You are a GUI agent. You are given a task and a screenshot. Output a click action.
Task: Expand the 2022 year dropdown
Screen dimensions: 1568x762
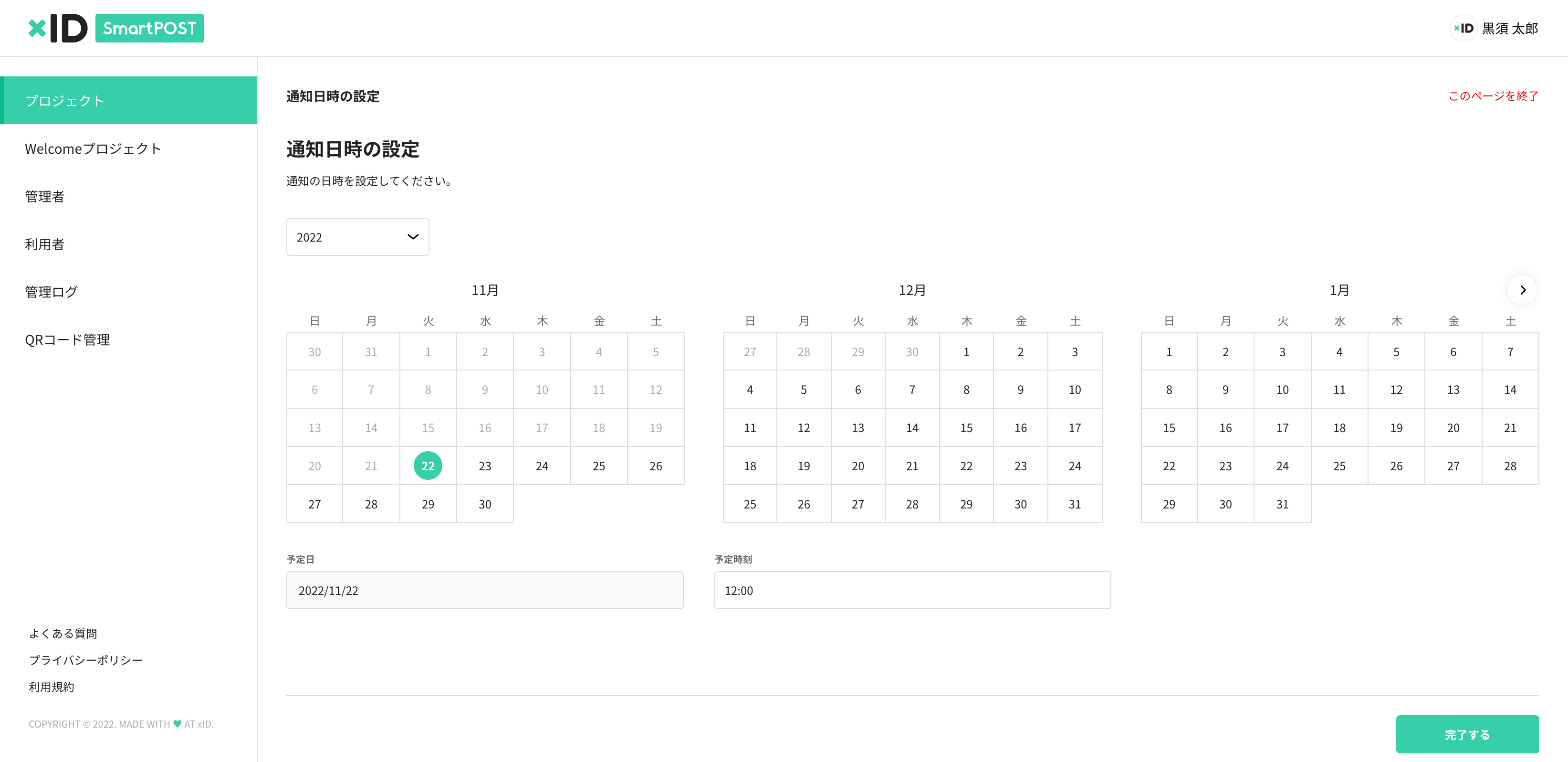pos(357,236)
